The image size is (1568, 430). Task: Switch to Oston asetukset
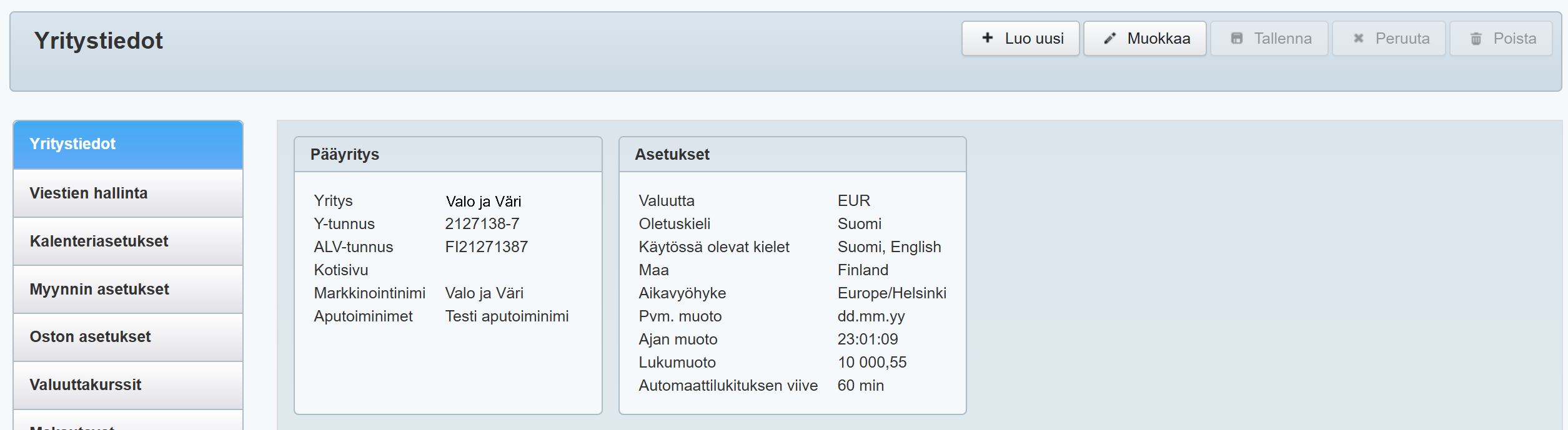pos(127,337)
